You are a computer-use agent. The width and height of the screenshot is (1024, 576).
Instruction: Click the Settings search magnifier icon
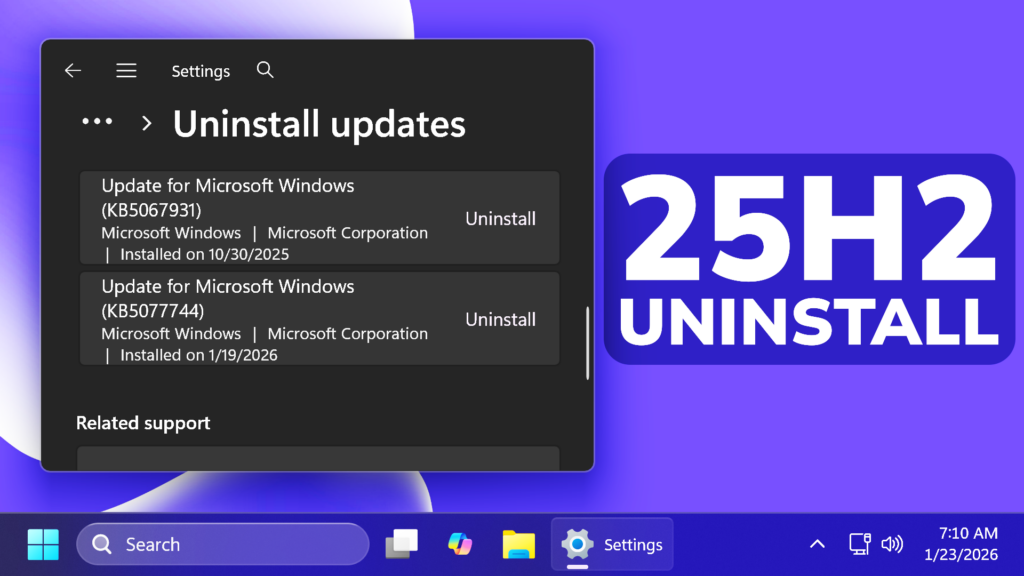(264, 70)
